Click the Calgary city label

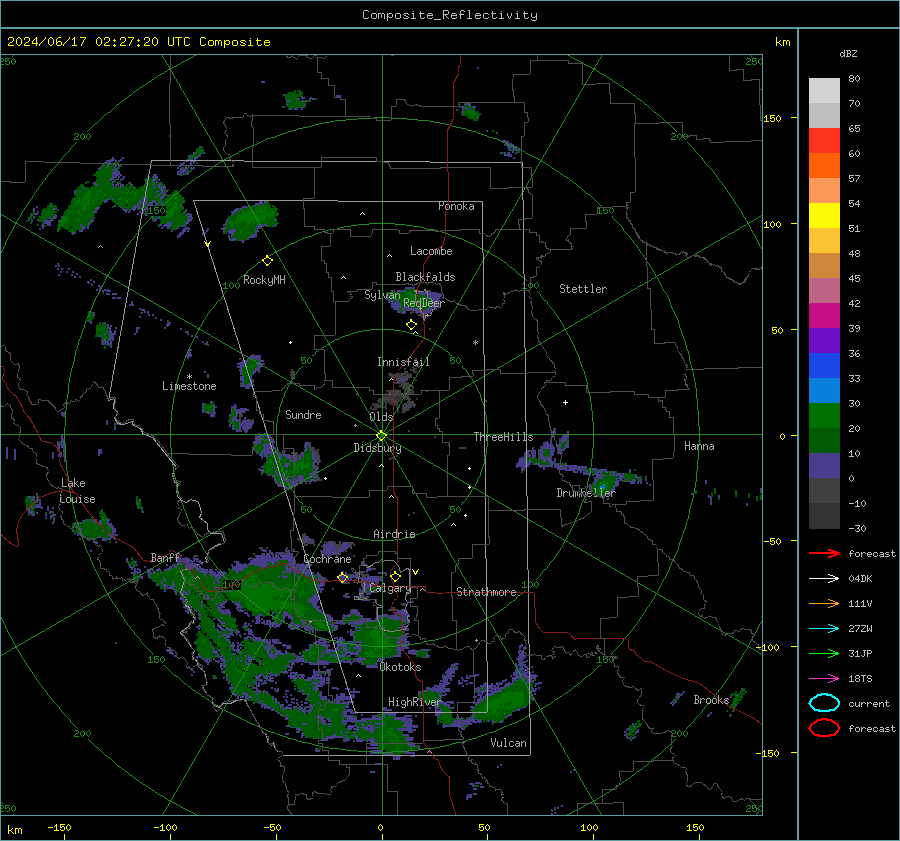(390, 588)
